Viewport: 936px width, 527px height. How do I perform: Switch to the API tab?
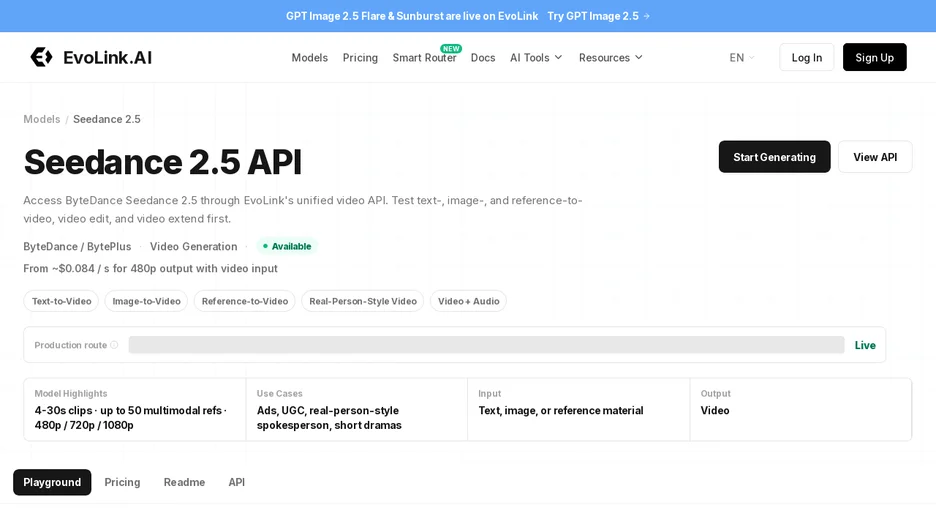coord(236,482)
